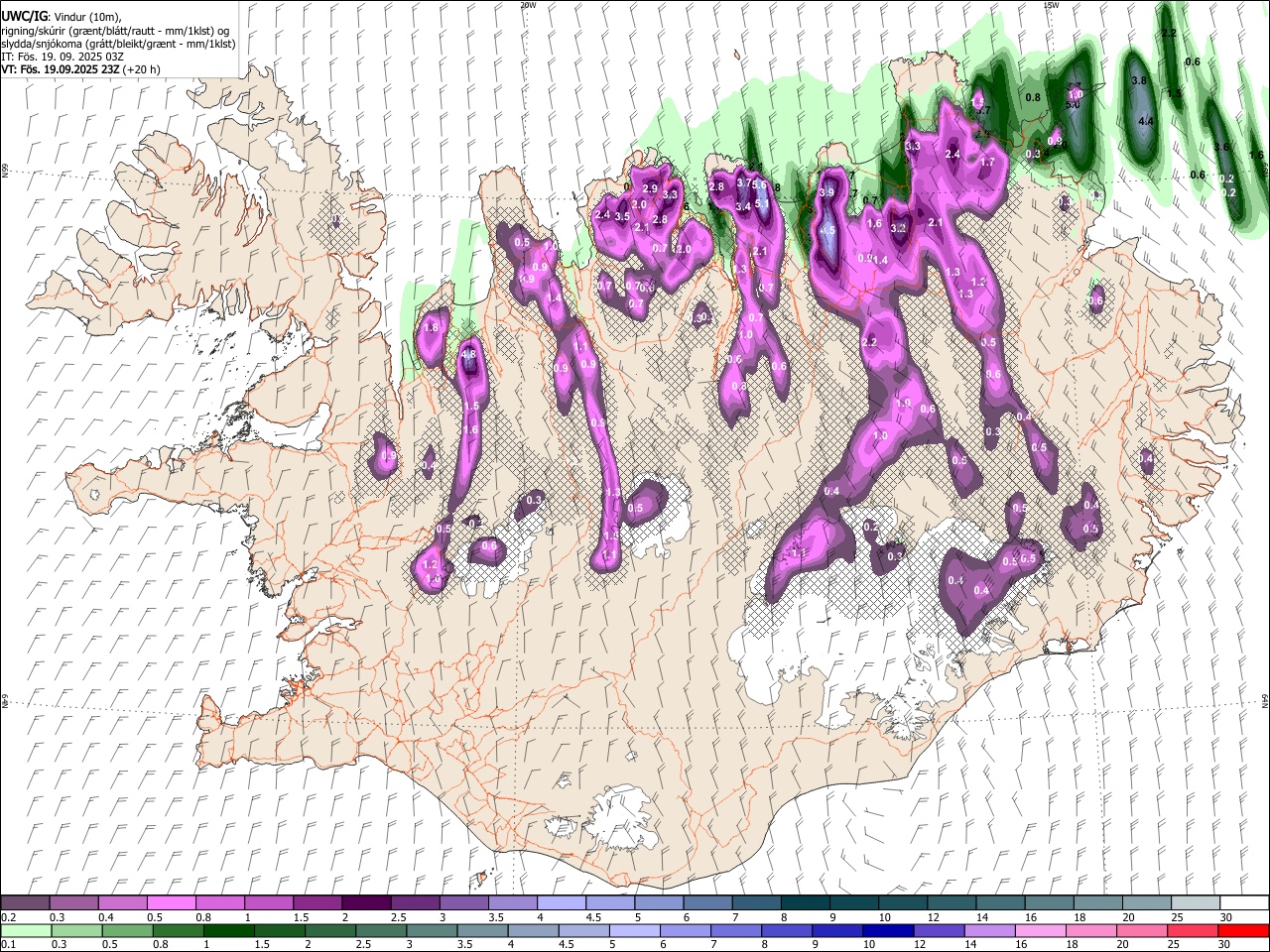The image size is (1270, 952).
Task: Click the '4.8' snowfall value on the map
Action: point(469,354)
